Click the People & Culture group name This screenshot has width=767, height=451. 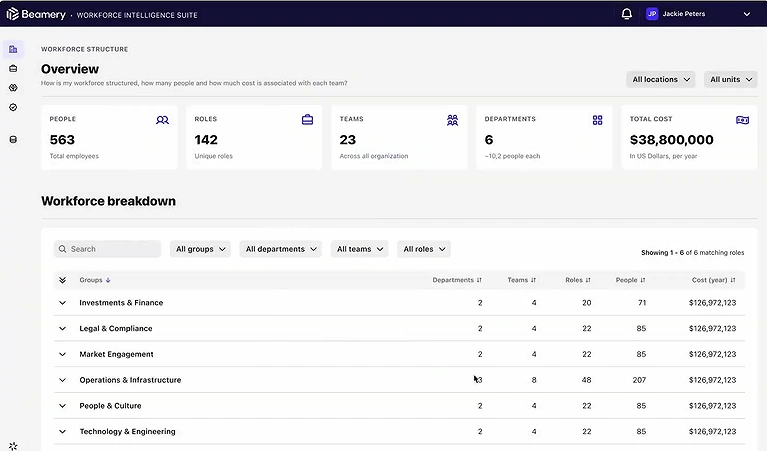pyautogui.click(x=111, y=406)
